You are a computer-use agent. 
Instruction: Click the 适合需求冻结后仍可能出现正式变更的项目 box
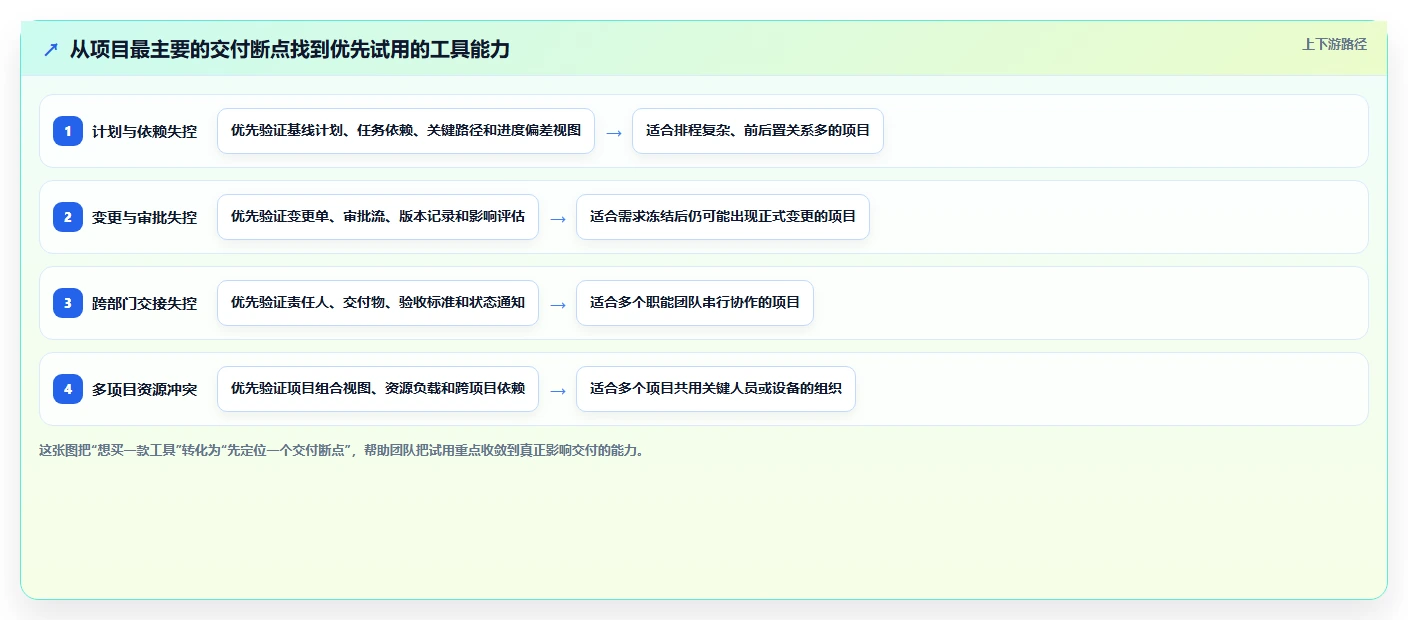tap(723, 217)
